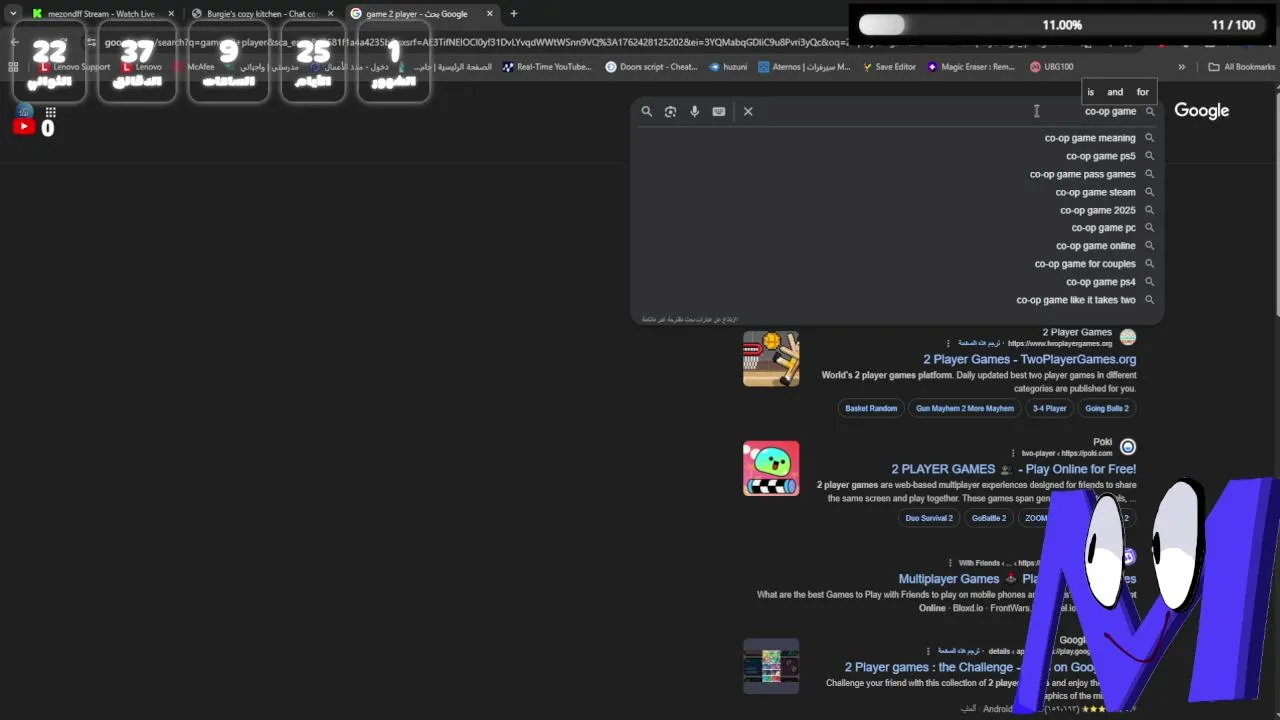Open Save Editor bookmark
The height and width of the screenshot is (720, 1280).
click(888, 67)
